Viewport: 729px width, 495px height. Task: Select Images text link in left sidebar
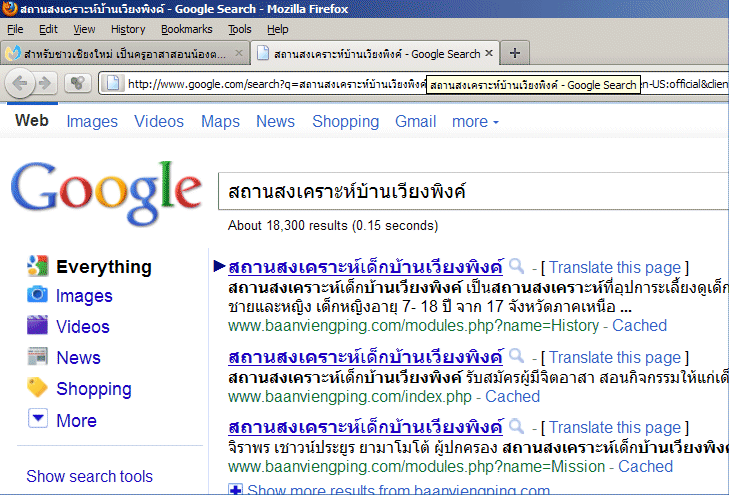click(x=84, y=297)
